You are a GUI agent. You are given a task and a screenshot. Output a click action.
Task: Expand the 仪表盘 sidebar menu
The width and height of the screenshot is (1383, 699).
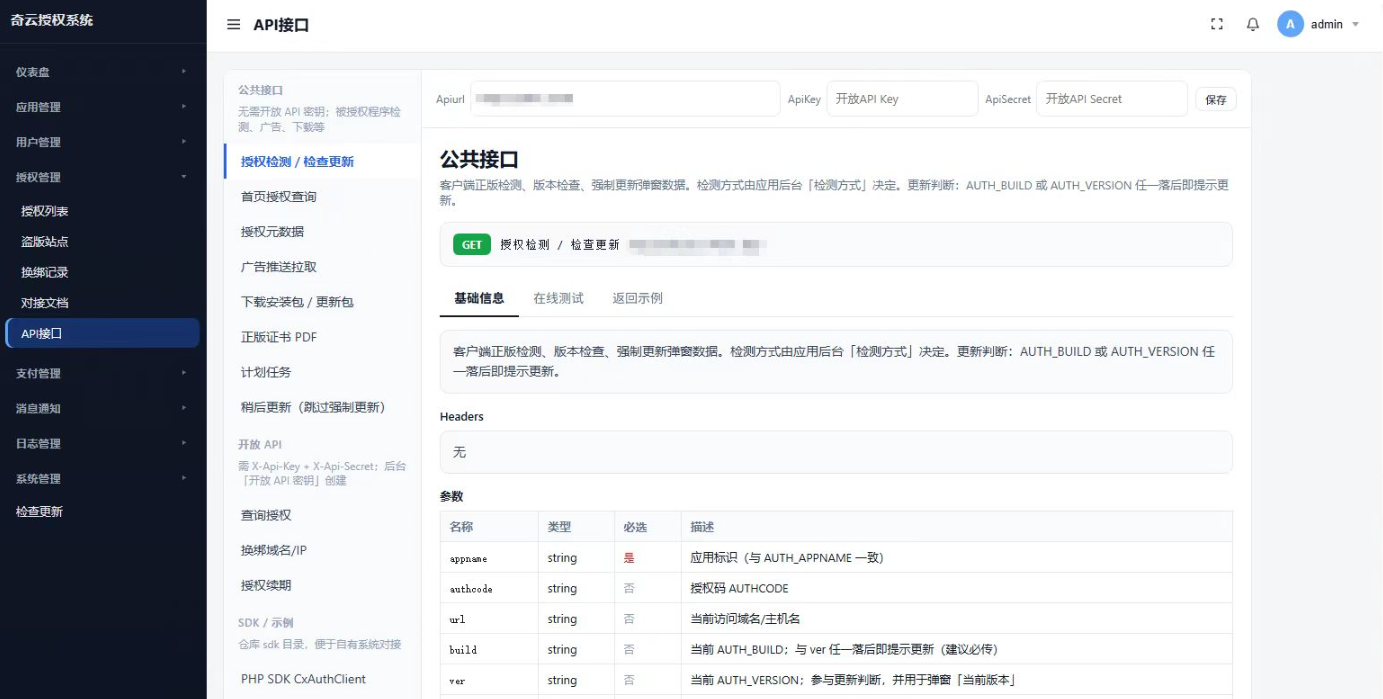click(103, 72)
